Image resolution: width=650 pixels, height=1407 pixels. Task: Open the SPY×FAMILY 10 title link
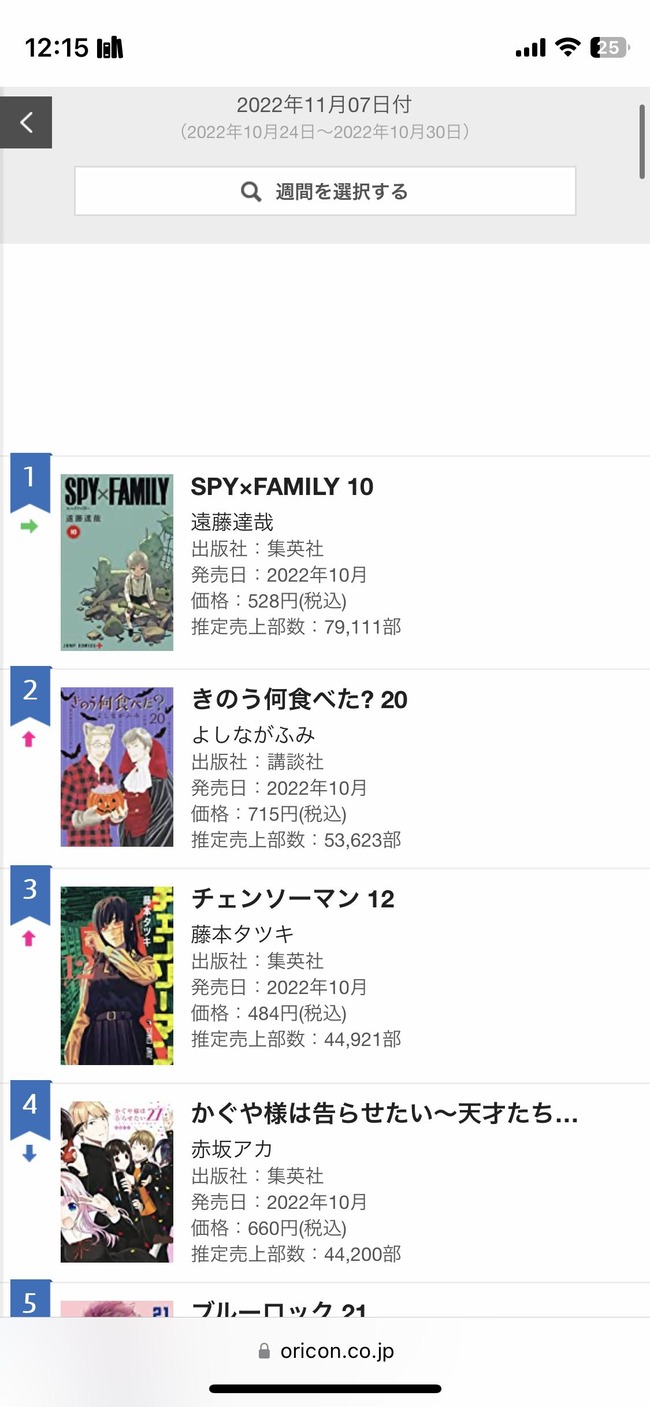pos(282,487)
